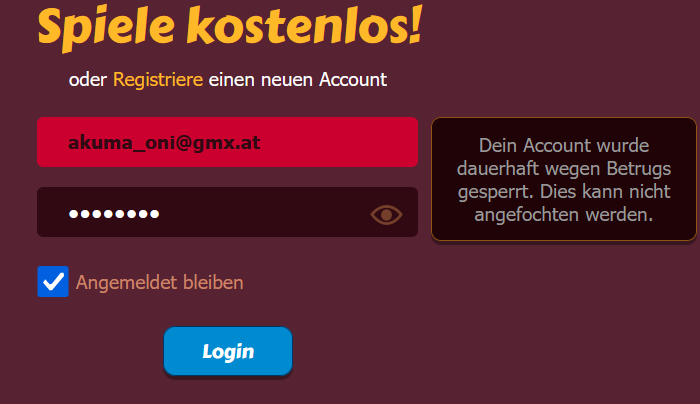Click 'angefochten werden.' in the error tooltip
The width and height of the screenshot is (700, 404).
click(563, 215)
